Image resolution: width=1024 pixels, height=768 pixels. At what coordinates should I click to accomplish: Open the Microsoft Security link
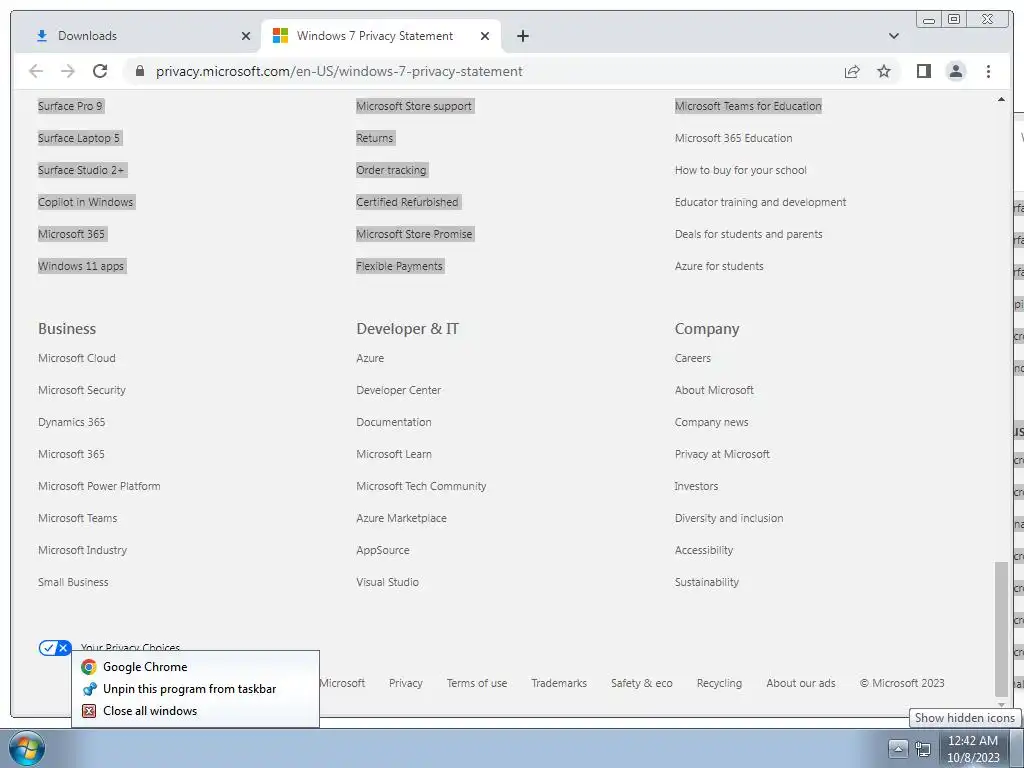click(82, 390)
